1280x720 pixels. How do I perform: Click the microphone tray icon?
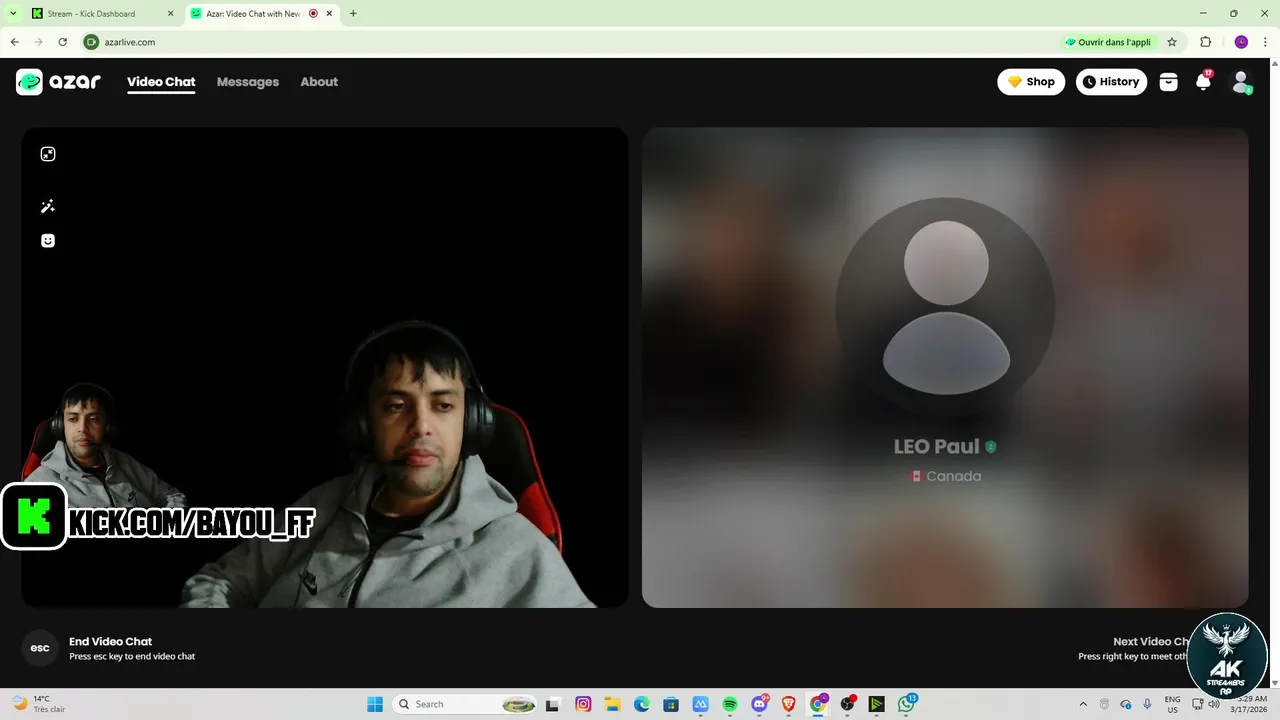point(1147,704)
